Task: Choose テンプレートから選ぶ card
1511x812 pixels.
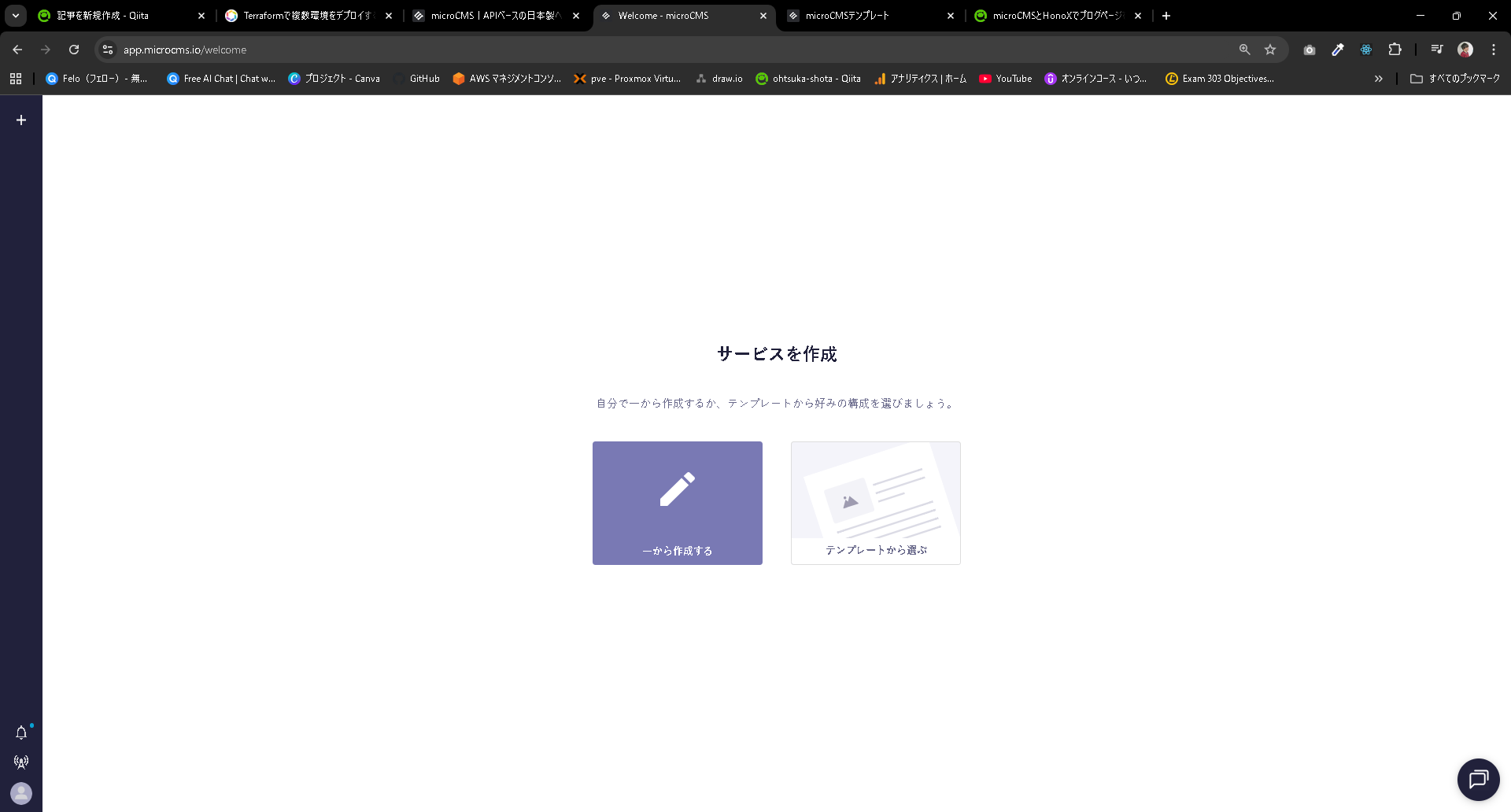Action: tap(876, 503)
